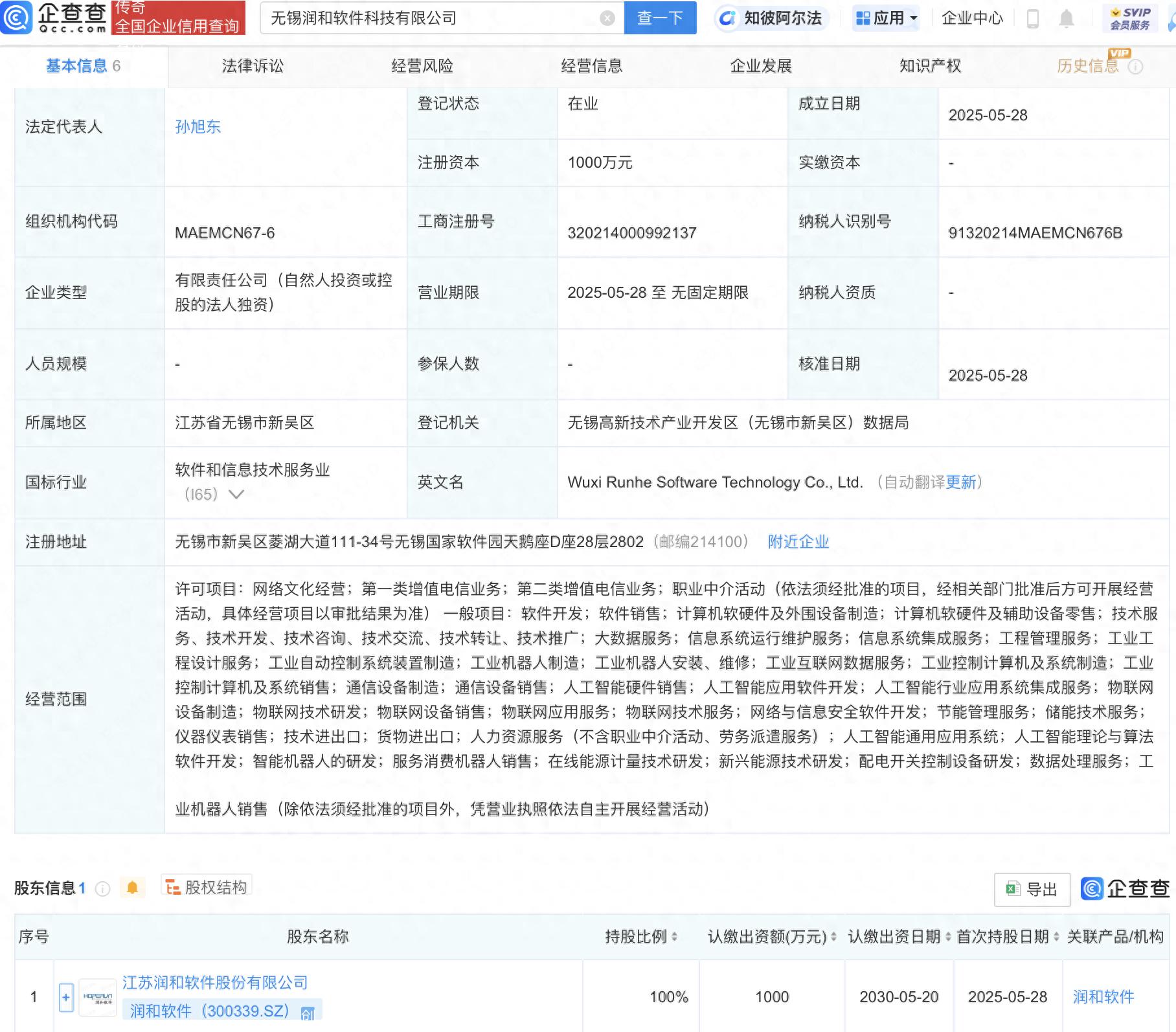This screenshot has width=1176, height=1032.
Task: Click 更新 link beside English name
Action: pyautogui.click(x=961, y=482)
